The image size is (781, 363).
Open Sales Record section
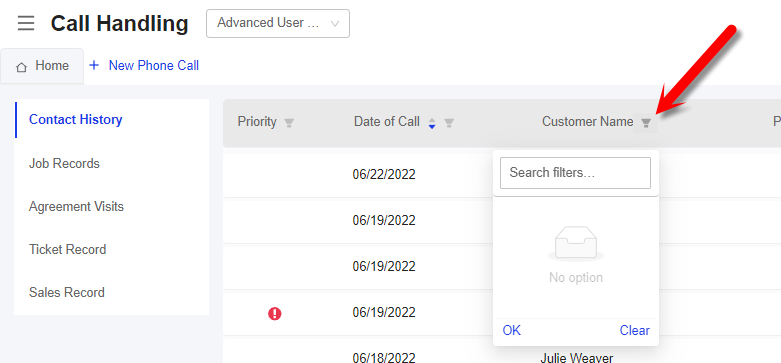[67, 292]
